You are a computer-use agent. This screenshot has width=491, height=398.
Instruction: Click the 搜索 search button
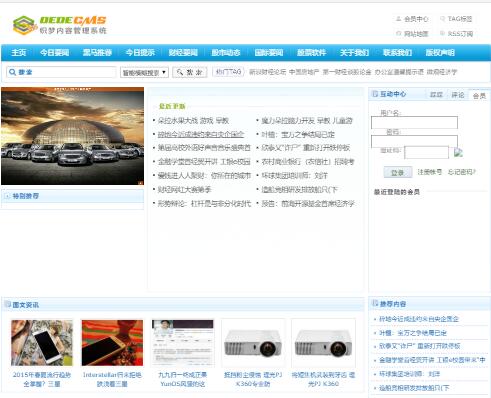(x=190, y=72)
